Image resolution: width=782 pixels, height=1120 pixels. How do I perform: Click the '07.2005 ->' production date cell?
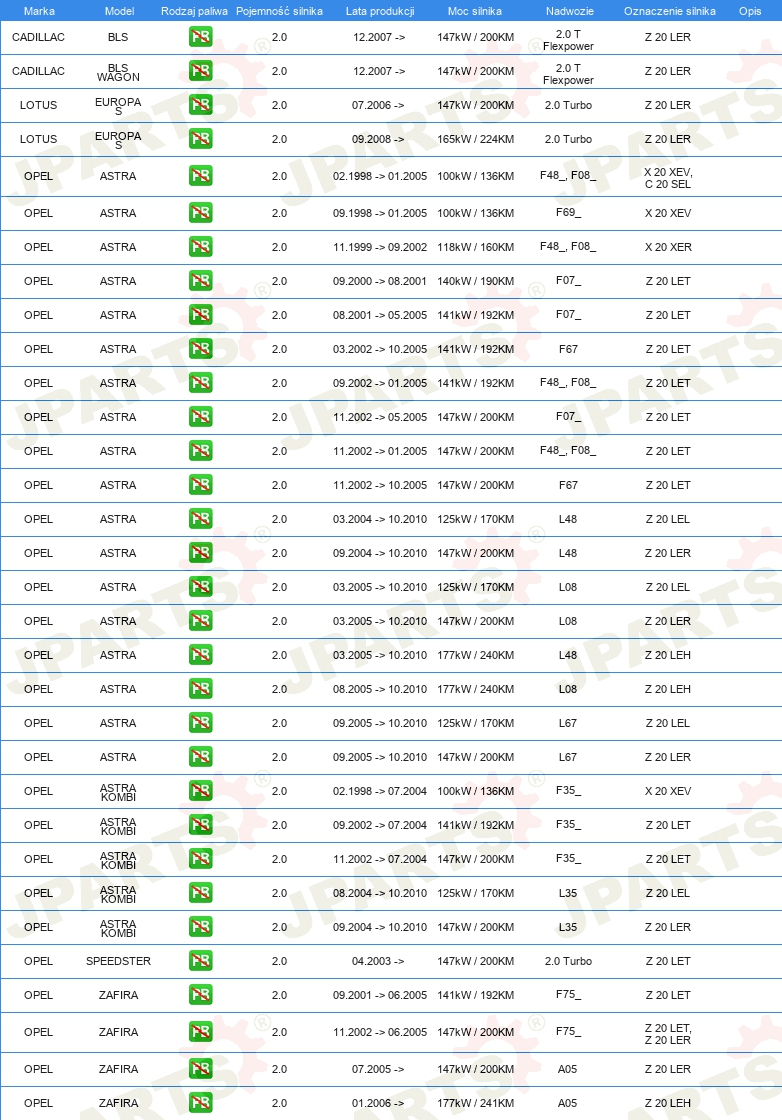(x=379, y=1069)
